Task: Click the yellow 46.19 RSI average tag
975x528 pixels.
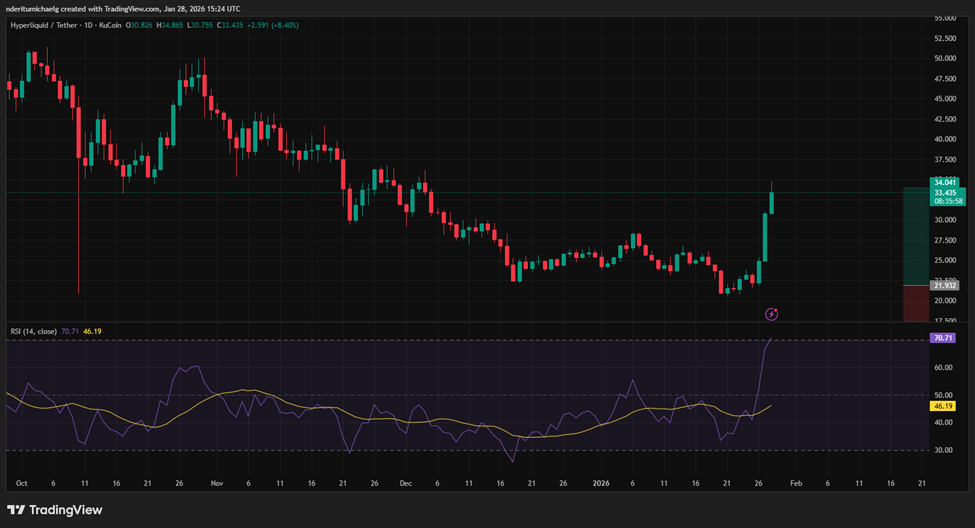Action: 943,408
